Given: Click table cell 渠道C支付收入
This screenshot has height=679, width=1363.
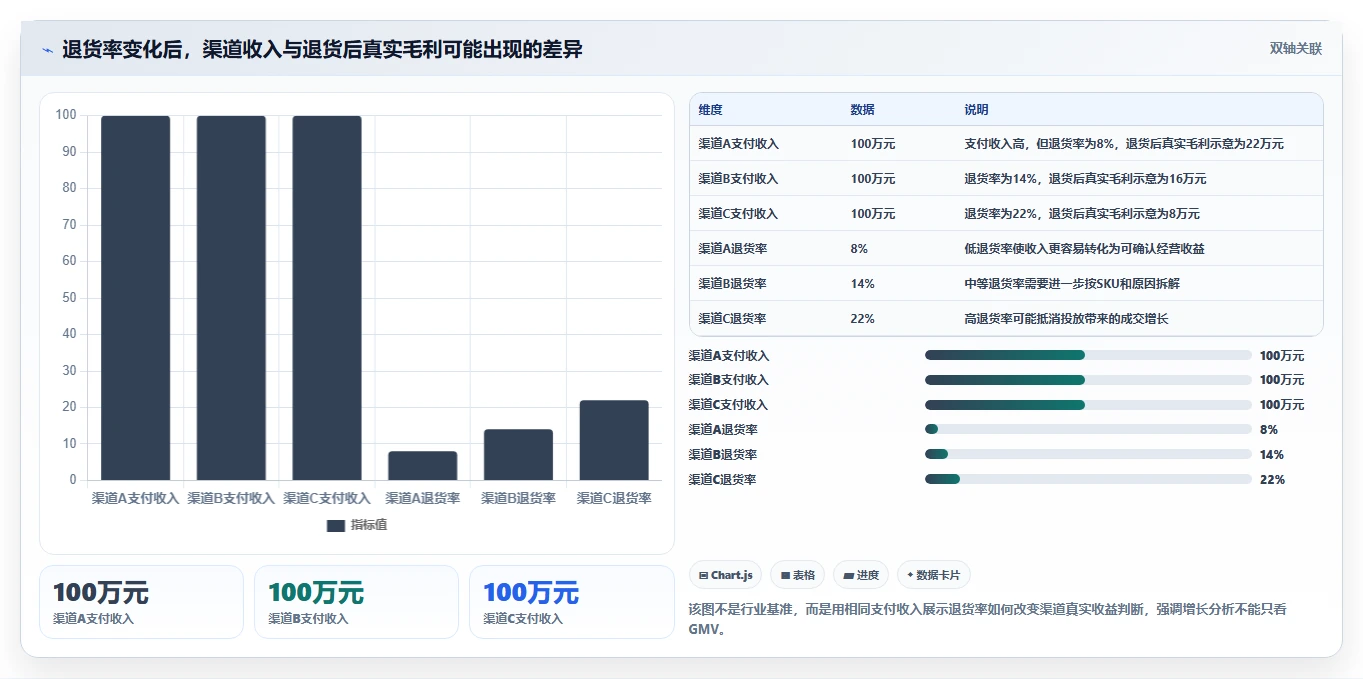Looking at the screenshot, I should point(738,214).
